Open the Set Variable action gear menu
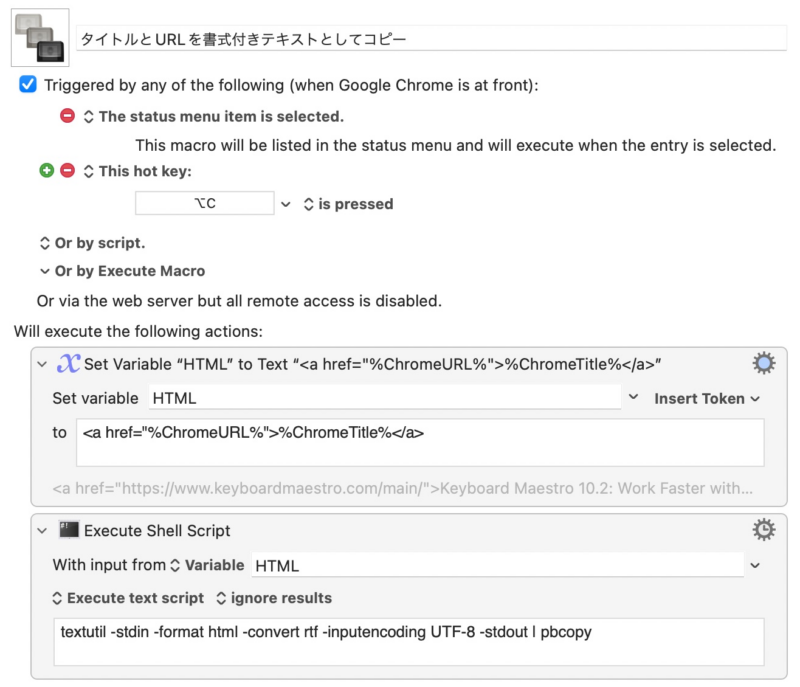Viewport: 800px width, 687px height. [x=764, y=363]
